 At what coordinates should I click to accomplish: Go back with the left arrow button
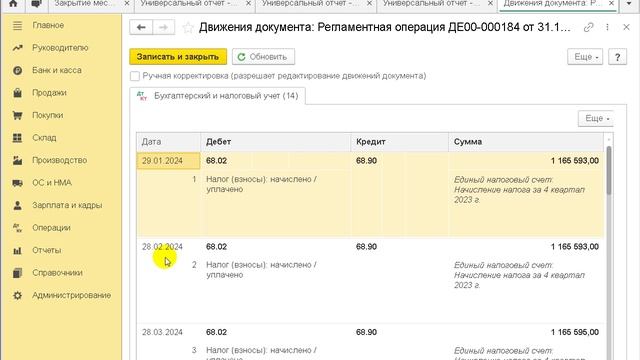[x=141, y=27]
